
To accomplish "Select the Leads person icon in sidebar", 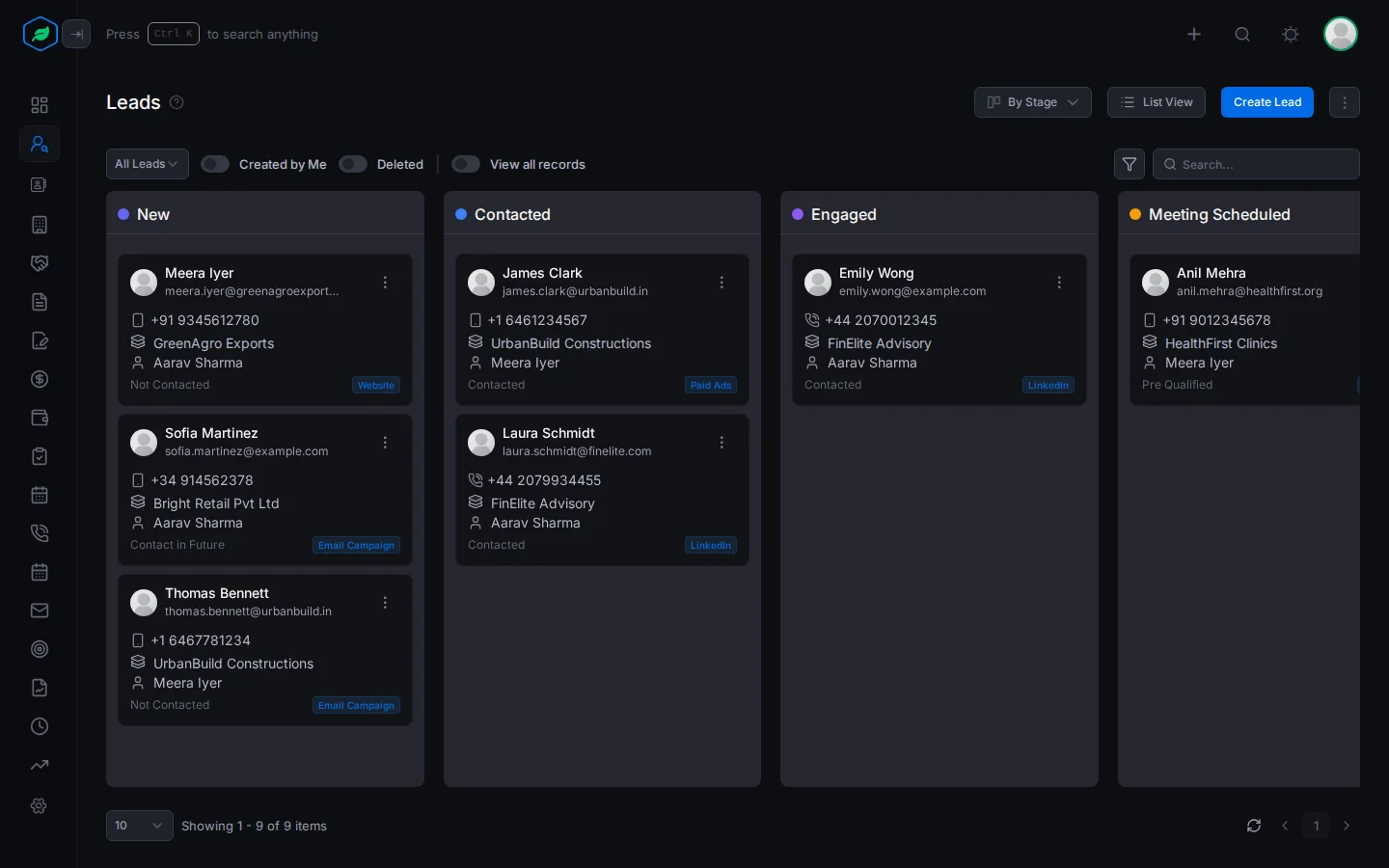I will tap(40, 144).
